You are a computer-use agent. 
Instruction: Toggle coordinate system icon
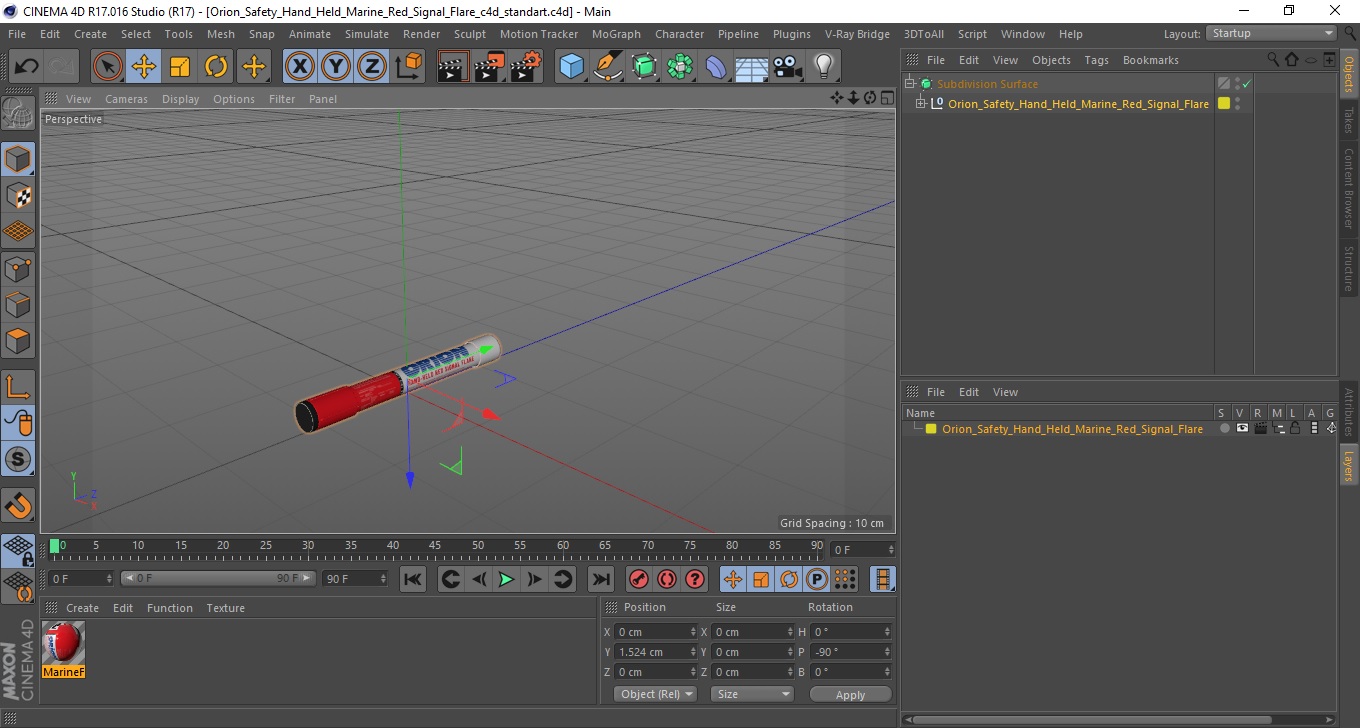point(408,67)
